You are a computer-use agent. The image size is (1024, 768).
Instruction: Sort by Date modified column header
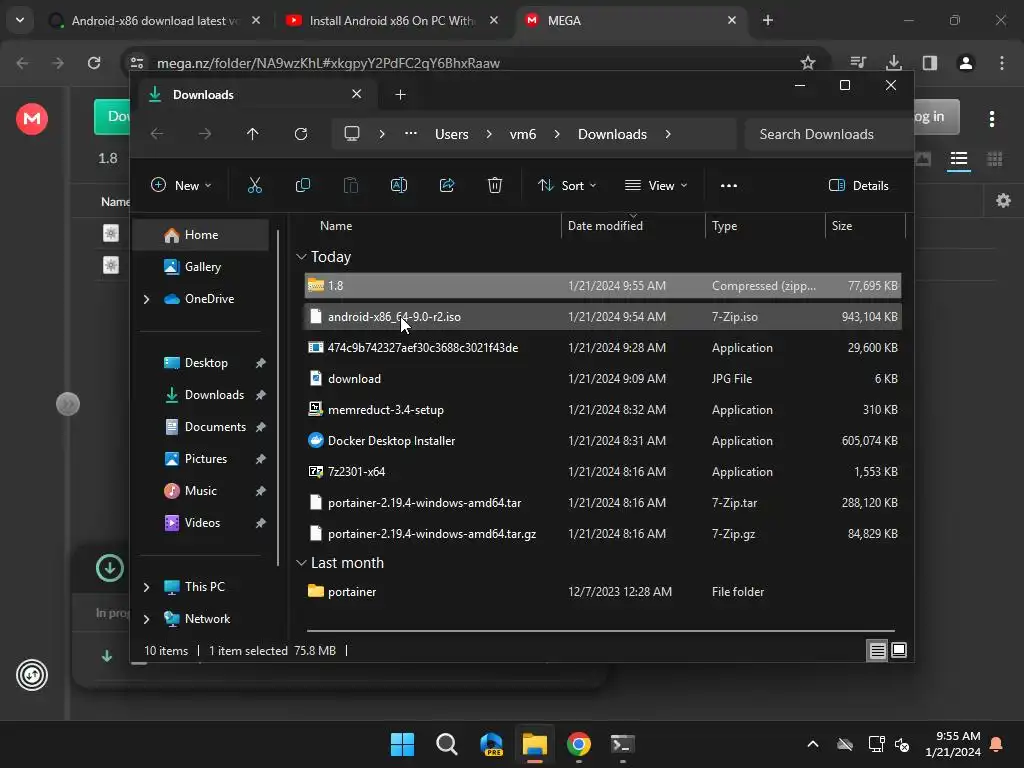pyautogui.click(x=632, y=225)
